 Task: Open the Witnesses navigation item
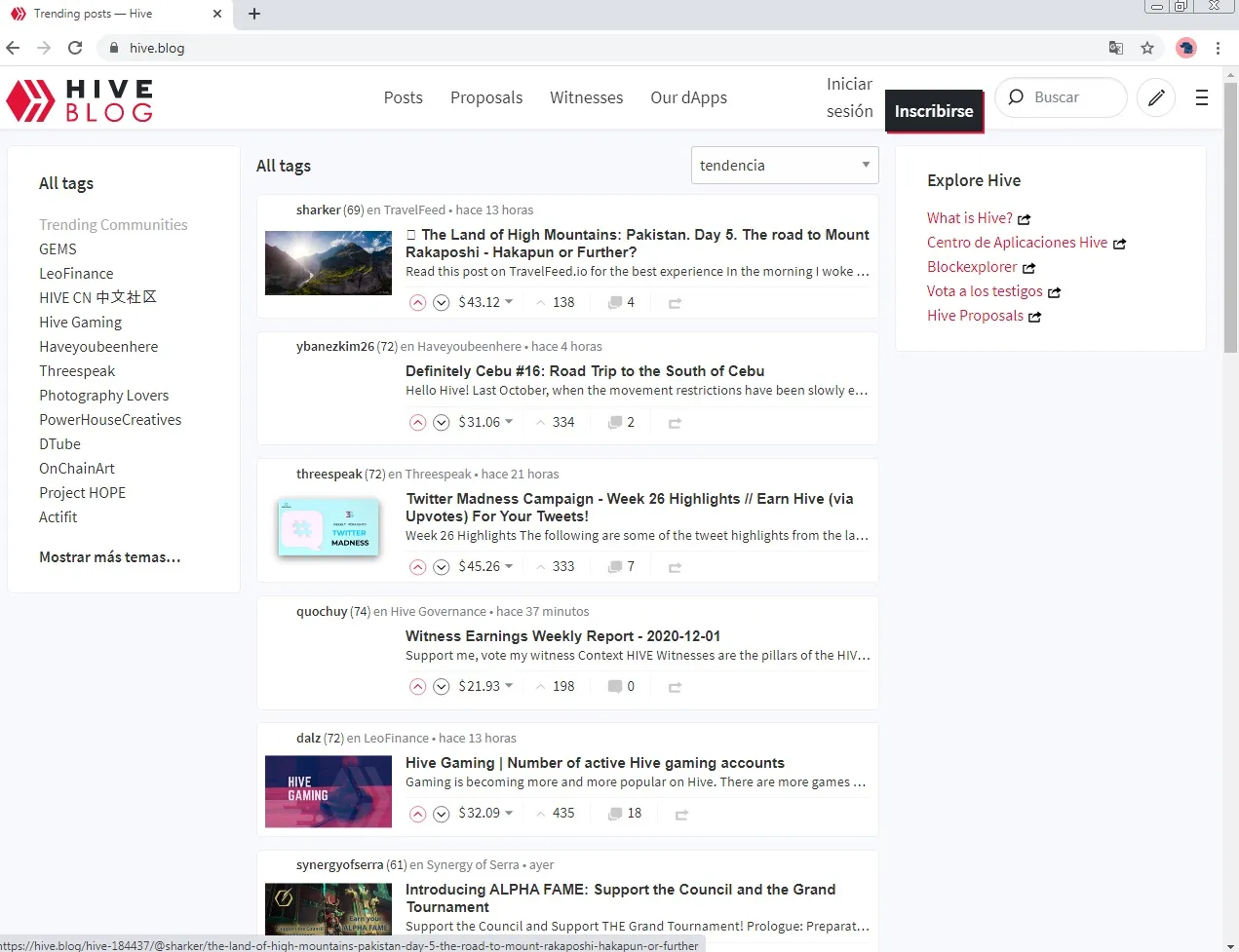pos(586,97)
